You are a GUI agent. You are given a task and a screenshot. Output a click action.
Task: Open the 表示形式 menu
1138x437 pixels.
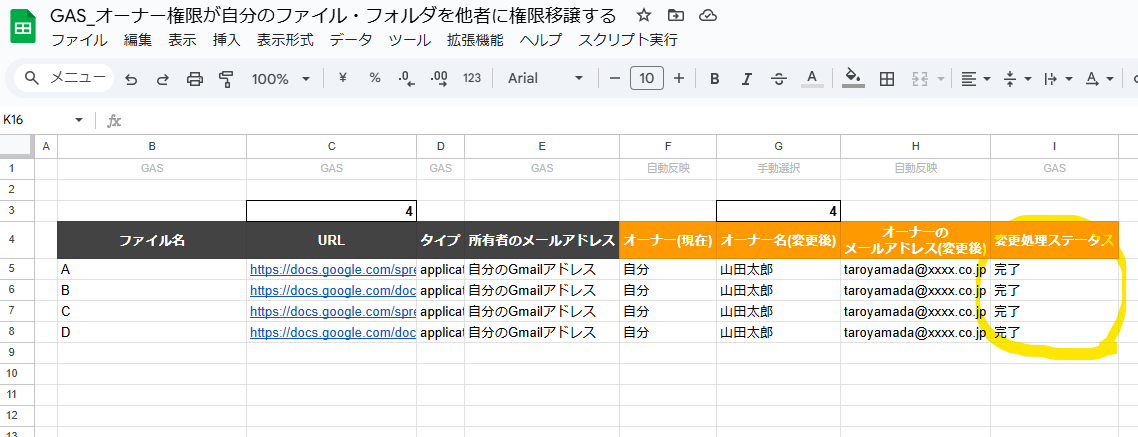[285, 41]
